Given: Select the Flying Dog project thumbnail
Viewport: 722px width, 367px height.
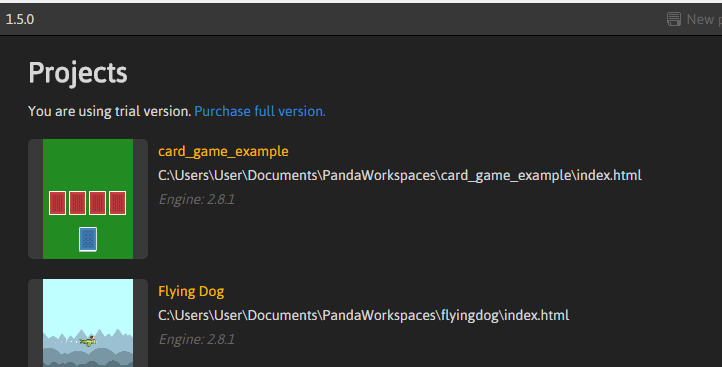Looking at the screenshot, I should (x=88, y=323).
